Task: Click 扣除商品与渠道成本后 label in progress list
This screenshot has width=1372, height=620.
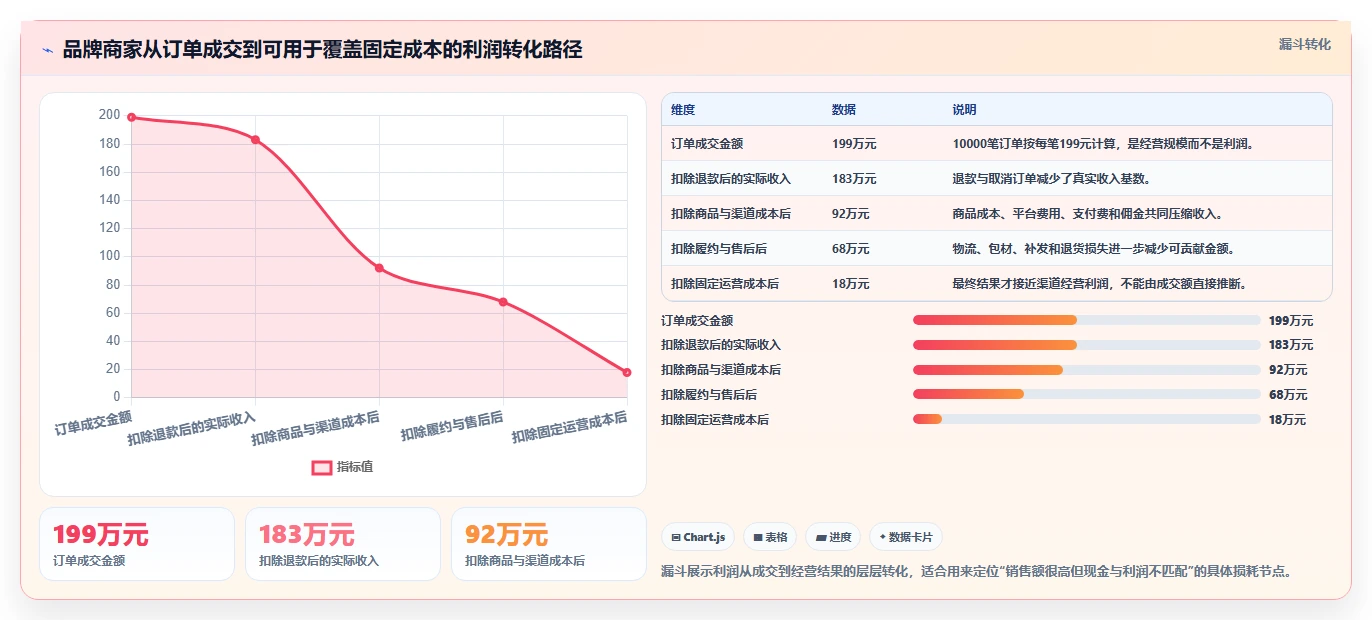Action: coord(721,370)
